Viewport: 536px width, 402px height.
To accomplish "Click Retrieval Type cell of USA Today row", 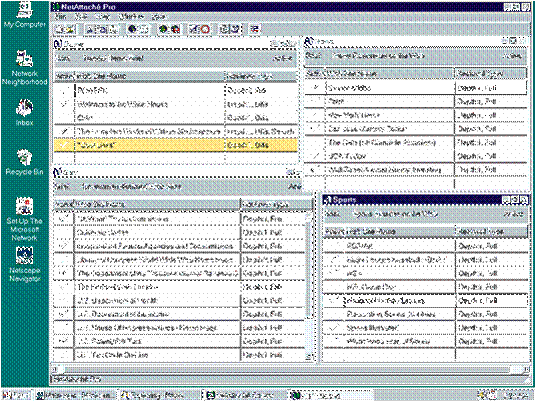I will coord(491,156).
